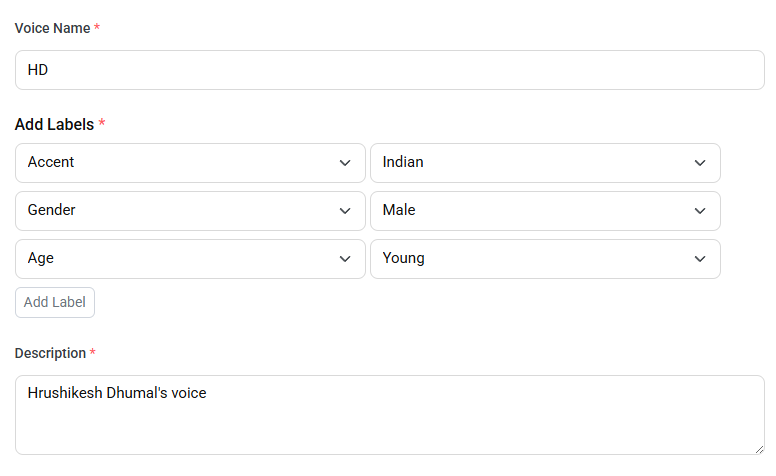Screen dimensions: 776x476
Task: Click the chevron arrow in the Gender dropdown
Action: tap(345, 211)
